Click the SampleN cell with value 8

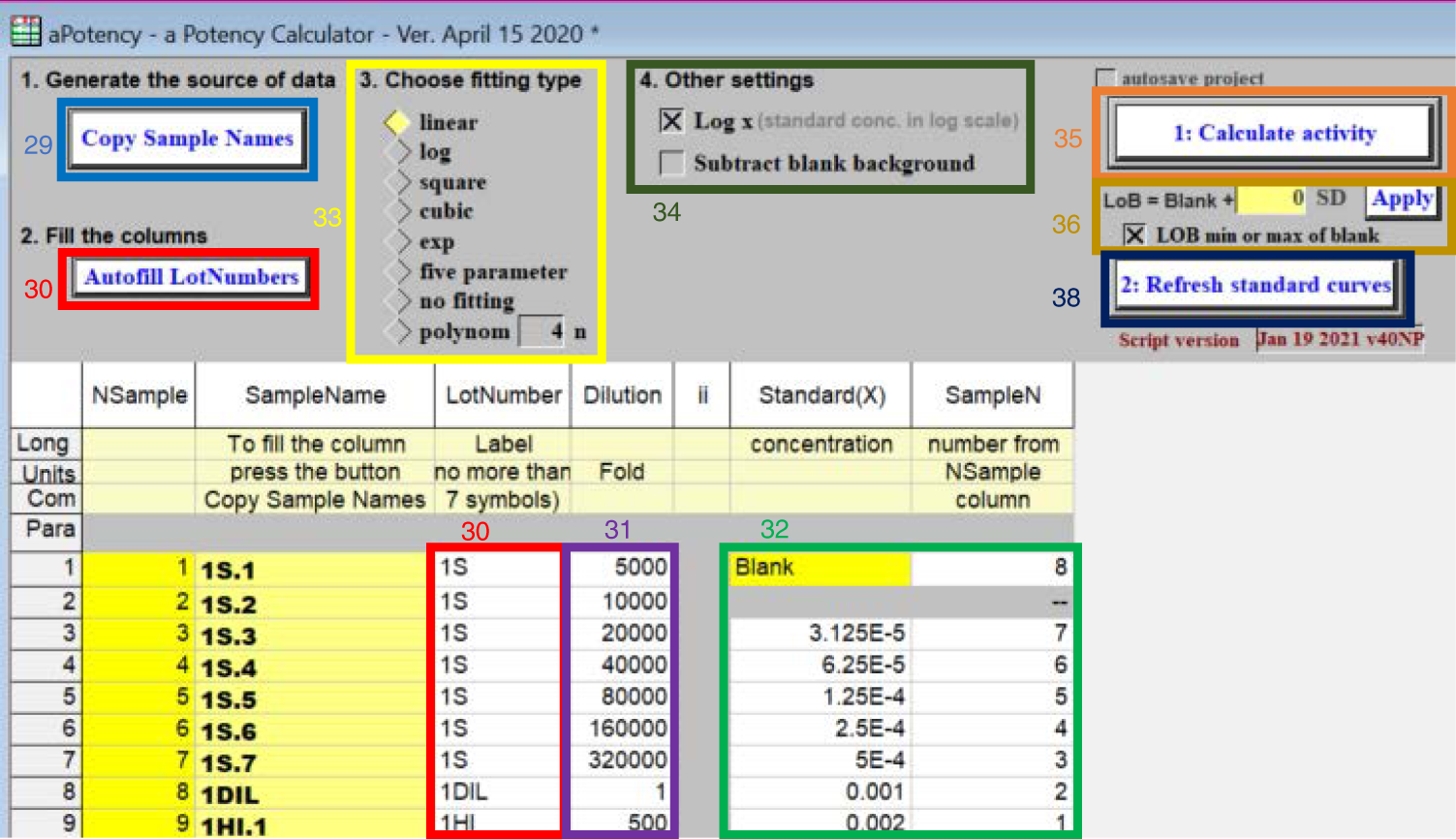pyautogui.click(x=993, y=568)
